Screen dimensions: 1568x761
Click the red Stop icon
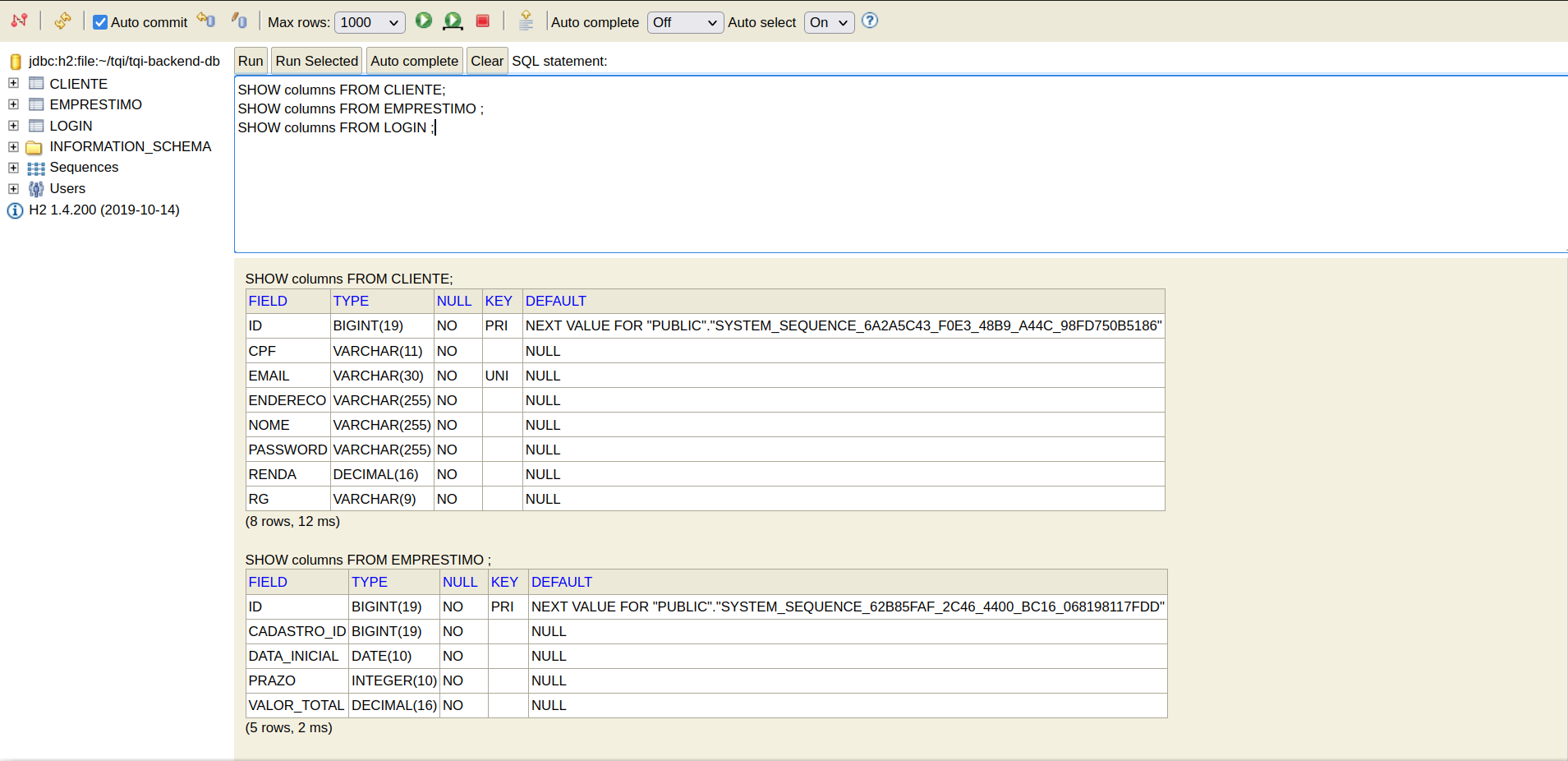coord(483,21)
